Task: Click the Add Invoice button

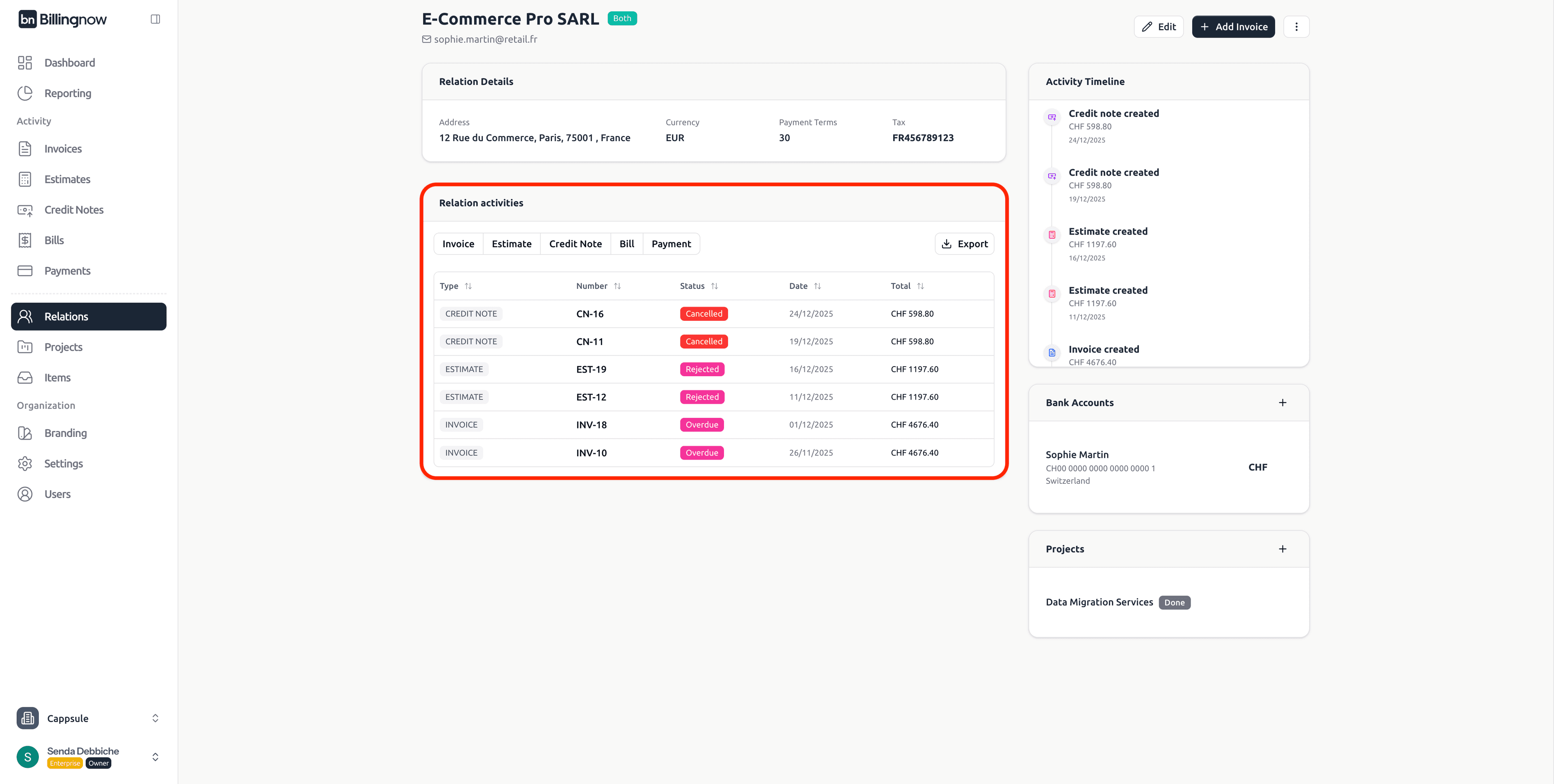Action: (1233, 27)
